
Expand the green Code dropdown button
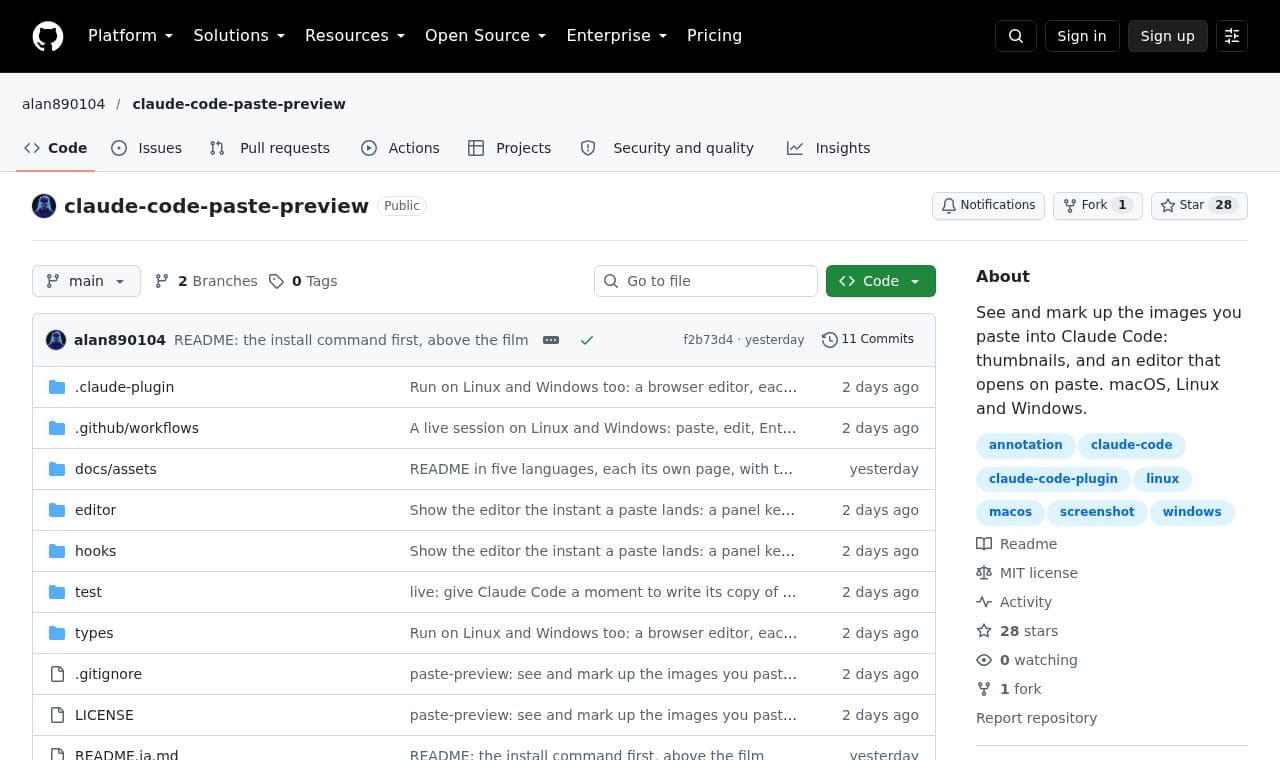(881, 281)
